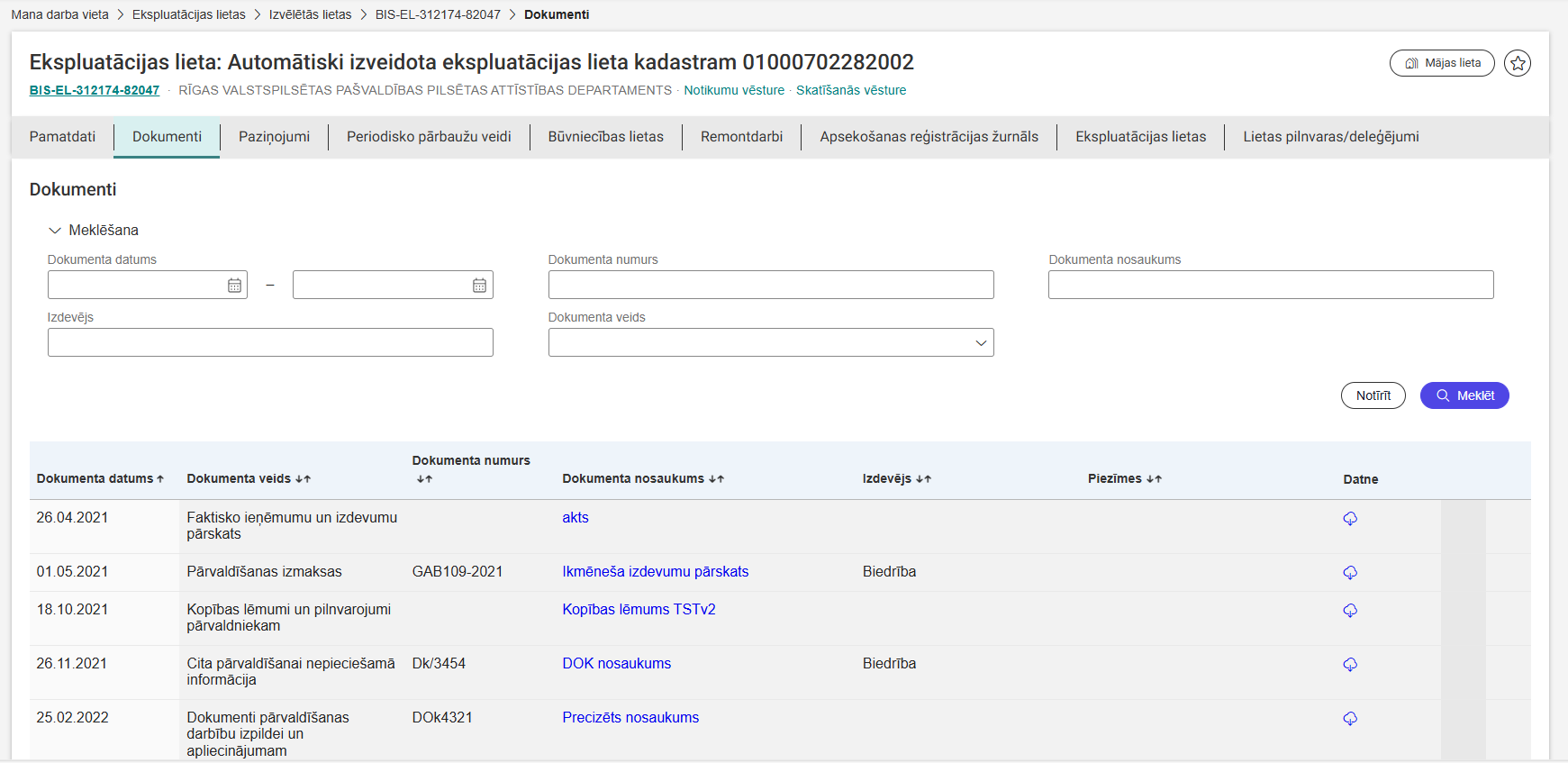
Task: Open start date calendar picker
Action: click(234, 286)
